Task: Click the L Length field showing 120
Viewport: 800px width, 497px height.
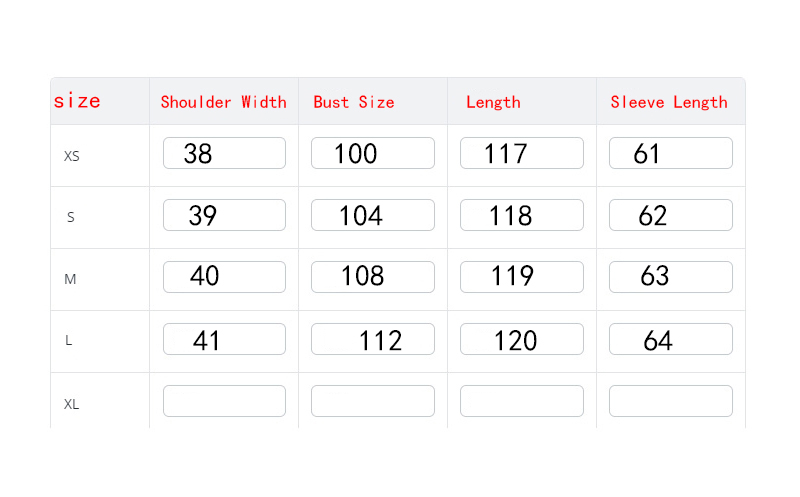Action: tap(522, 339)
